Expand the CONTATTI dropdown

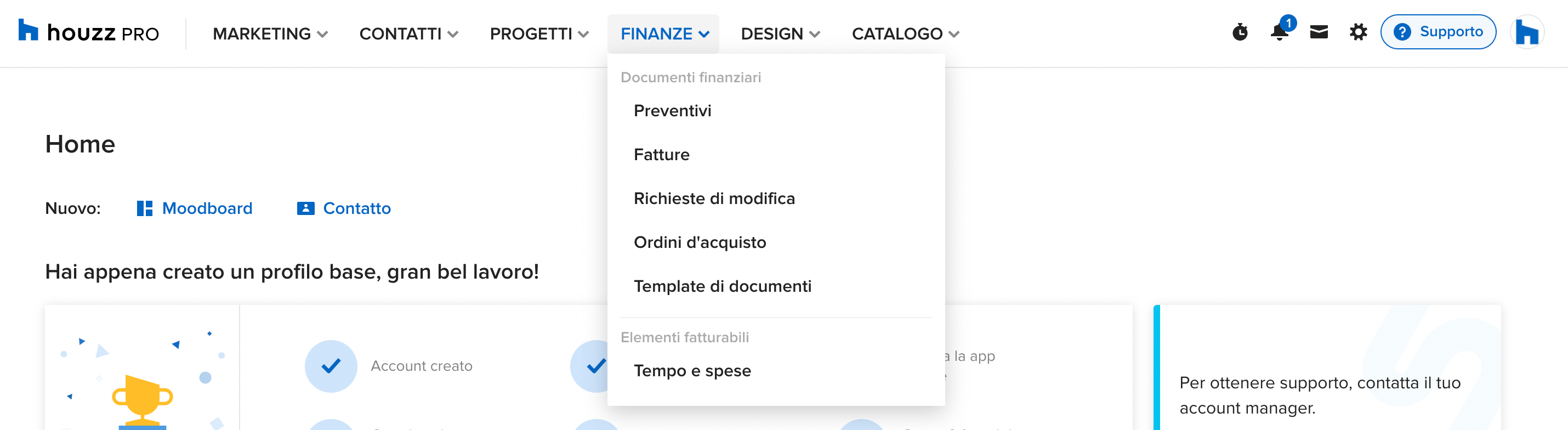(408, 33)
